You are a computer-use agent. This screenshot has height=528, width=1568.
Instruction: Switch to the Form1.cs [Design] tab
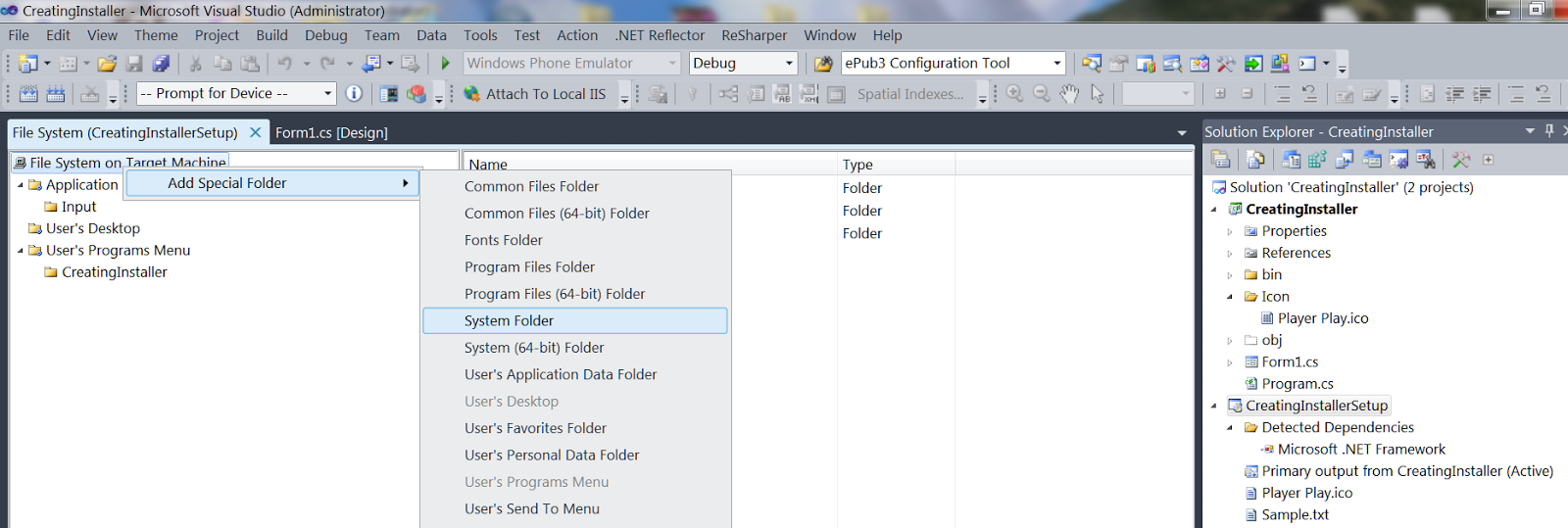pyautogui.click(x=331, y=133)
